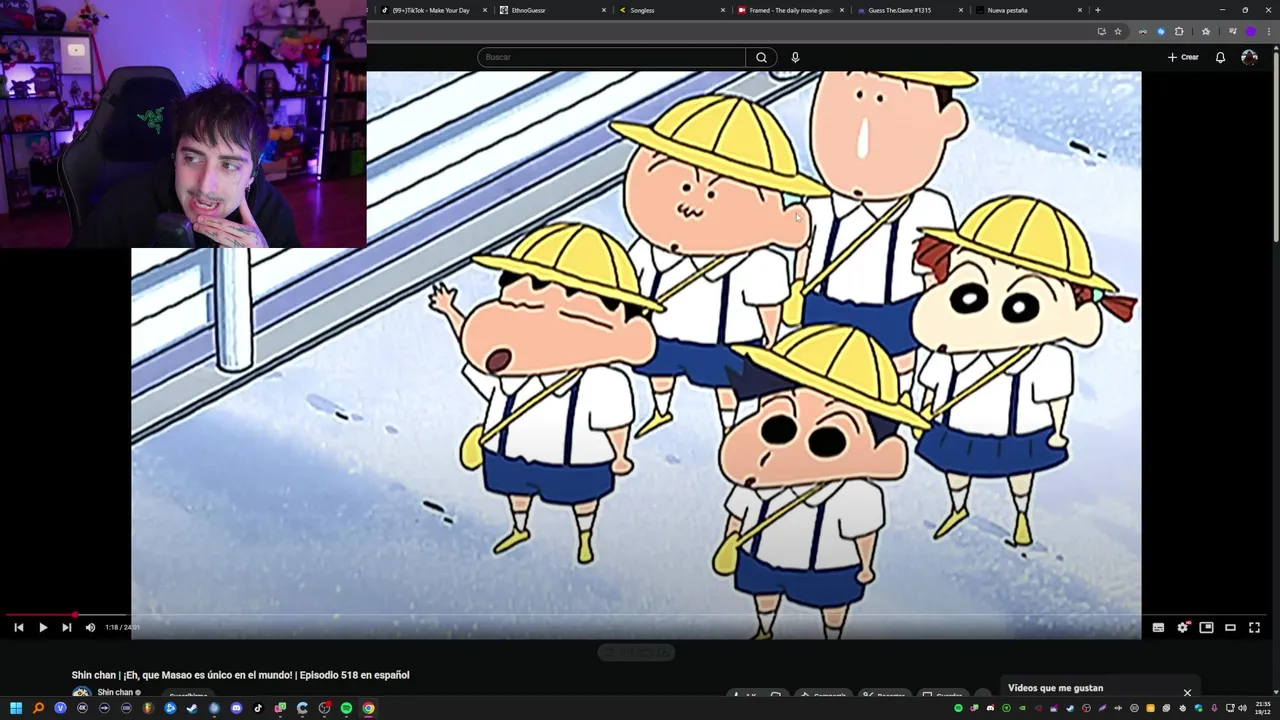The height and width of the screenshot is (720, 1280).
Task: Close the EthnoGuessr tab
Action: click(x=604, y=10)
